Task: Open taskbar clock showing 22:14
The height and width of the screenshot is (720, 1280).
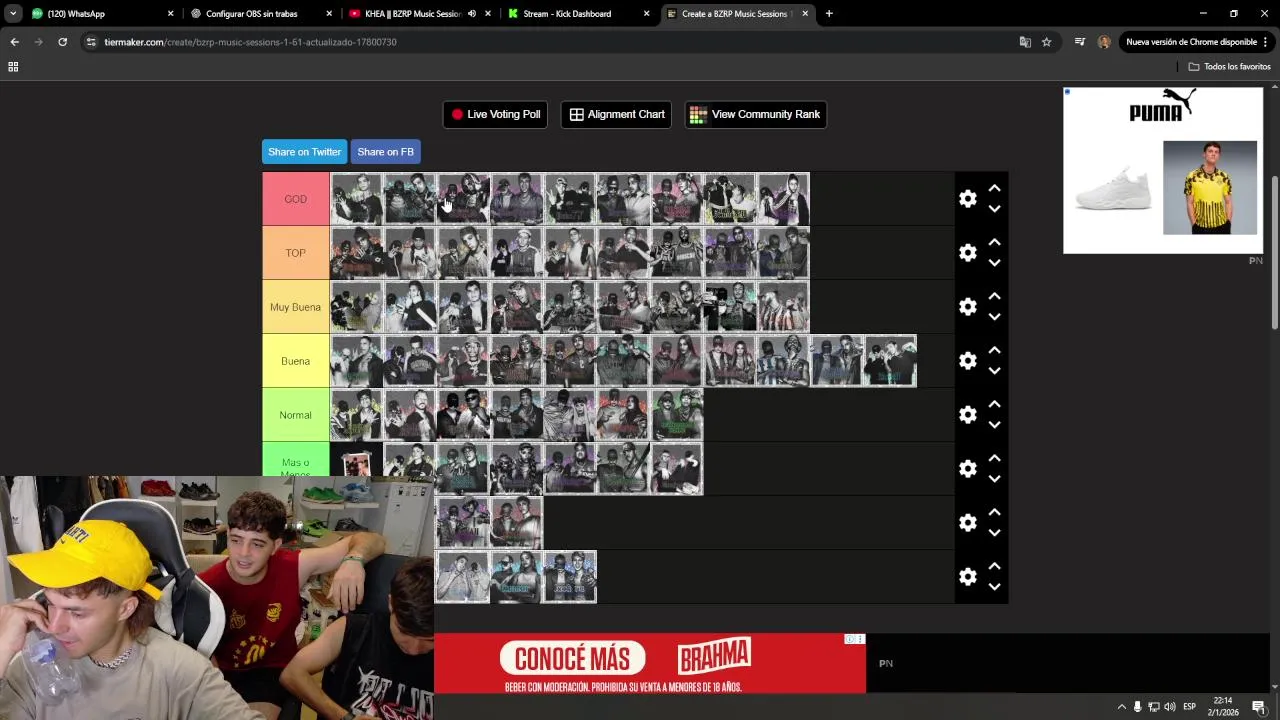Action: click(1223, 707)
